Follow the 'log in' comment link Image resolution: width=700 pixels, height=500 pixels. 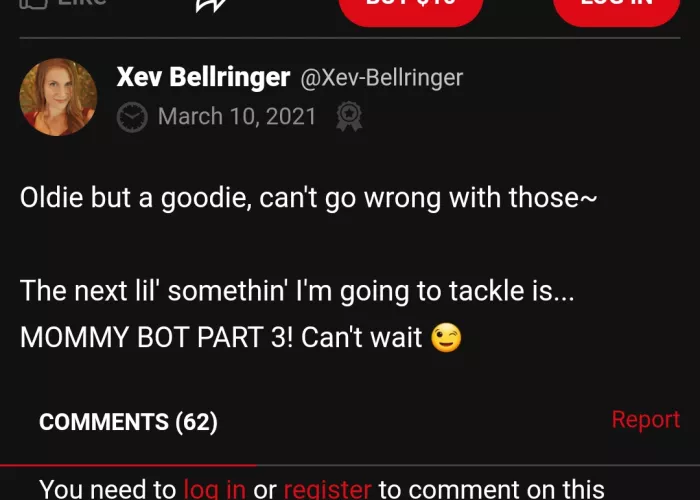pyautogui.click(x=215, y=489)
